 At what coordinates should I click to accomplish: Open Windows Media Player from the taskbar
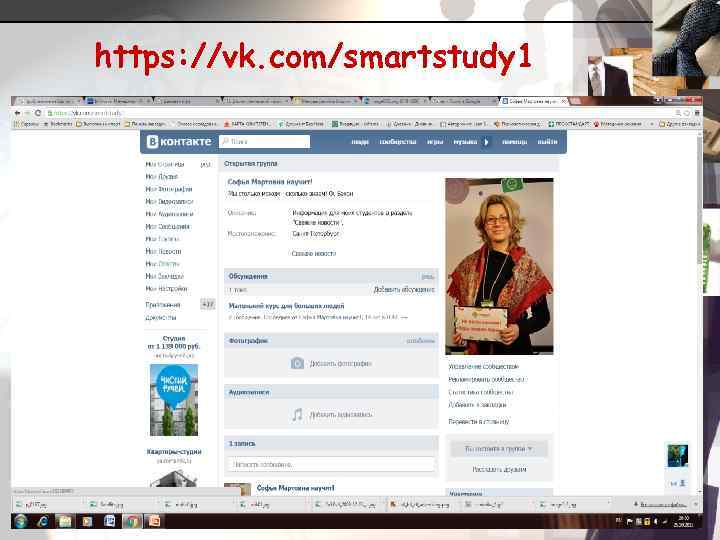coord(87,521)
